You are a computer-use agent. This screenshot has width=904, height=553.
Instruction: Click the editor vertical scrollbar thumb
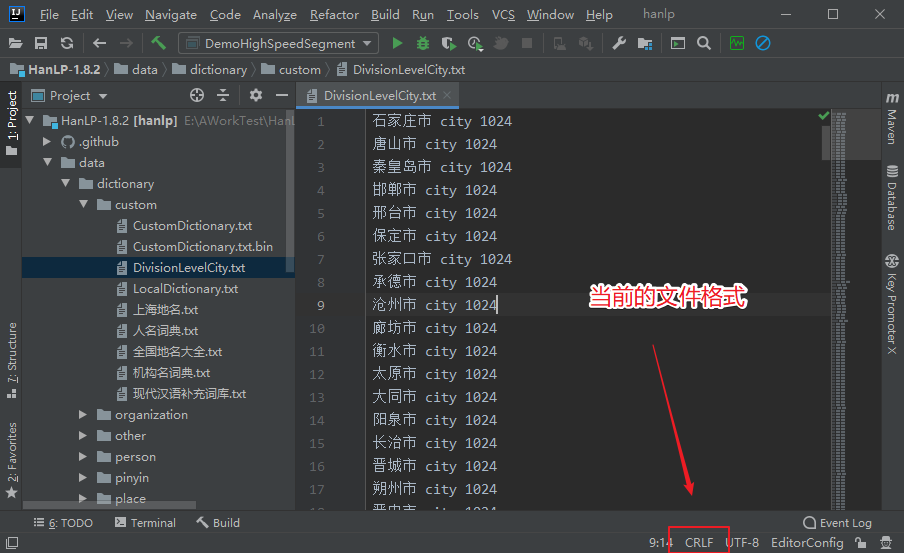826,142
